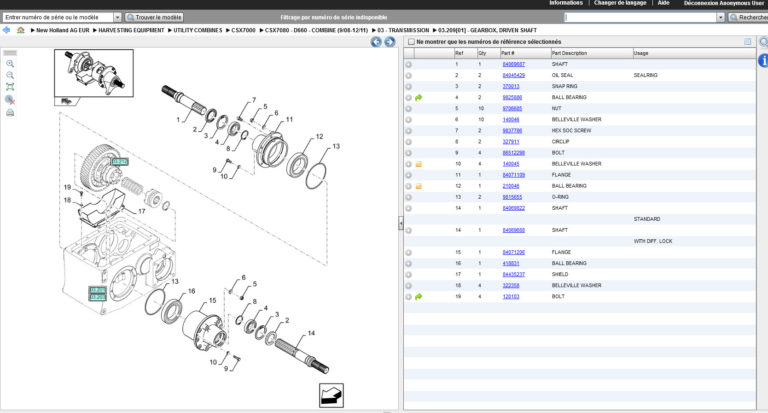Check 'Ne montrer que les numéros de référence sélectionnés'

coord(411,42)
